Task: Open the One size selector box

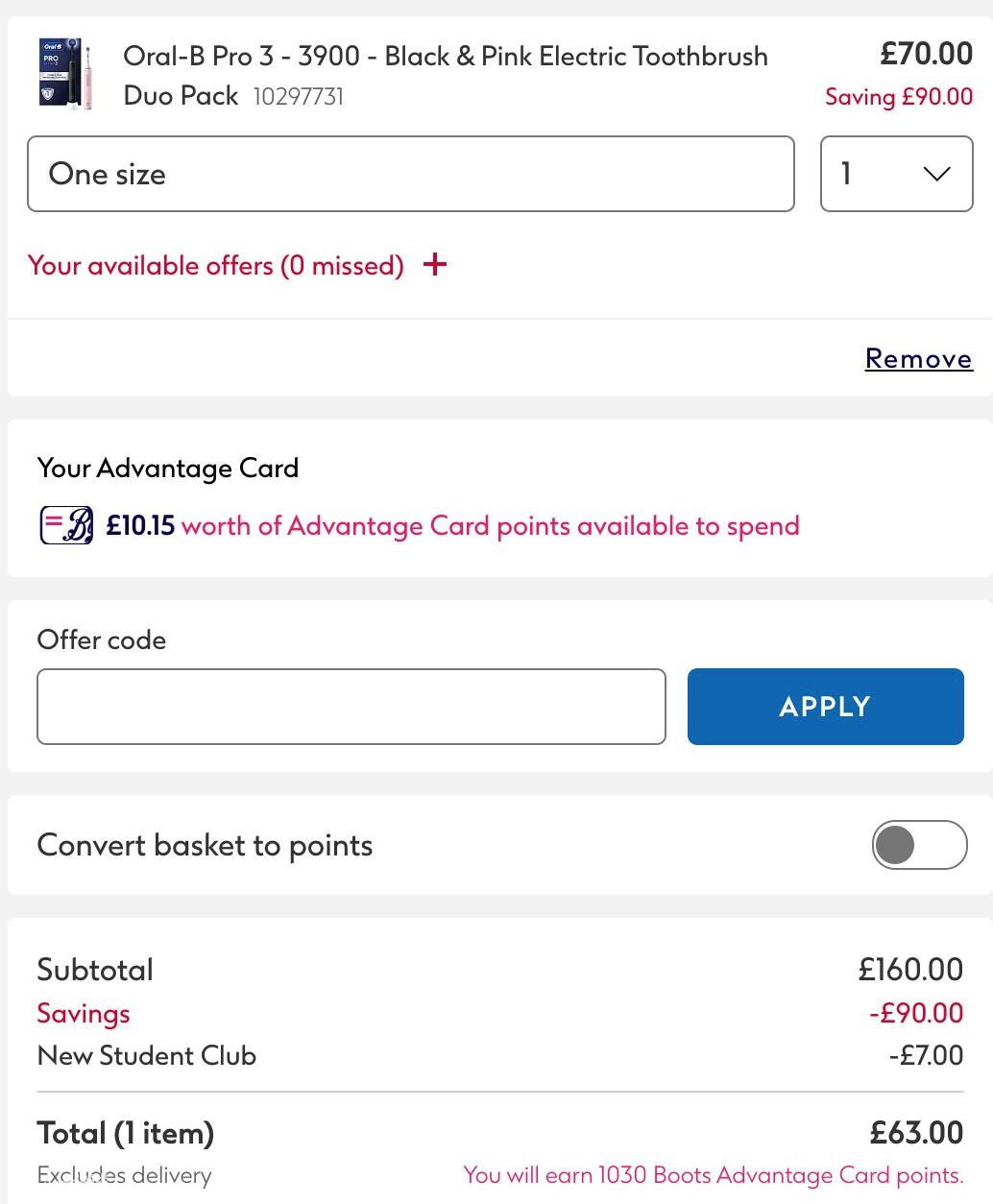Action: pyautogui.click(x=411, y=174)
